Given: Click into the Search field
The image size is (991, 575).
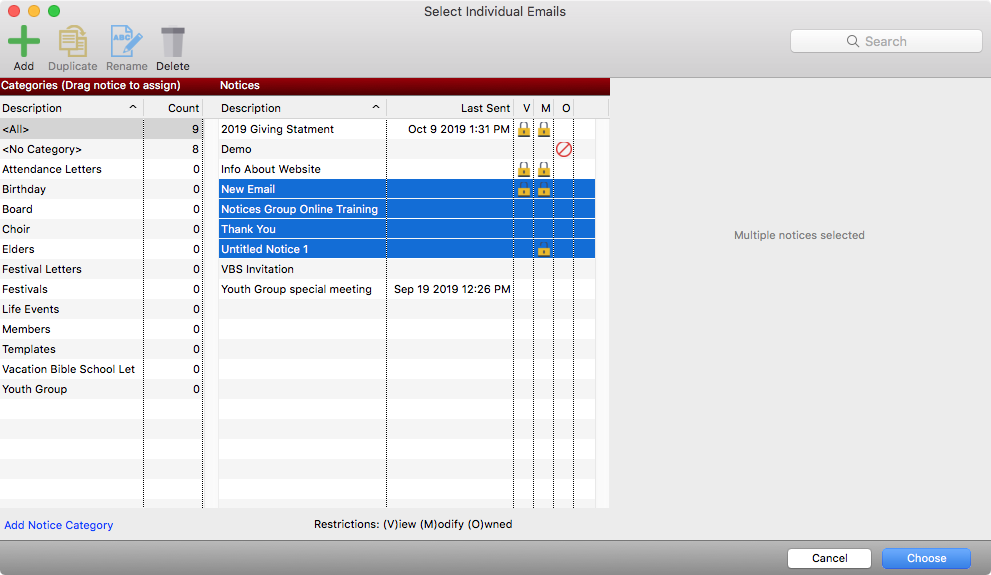Looking at the screenshot, I should (x=886, y=41).
